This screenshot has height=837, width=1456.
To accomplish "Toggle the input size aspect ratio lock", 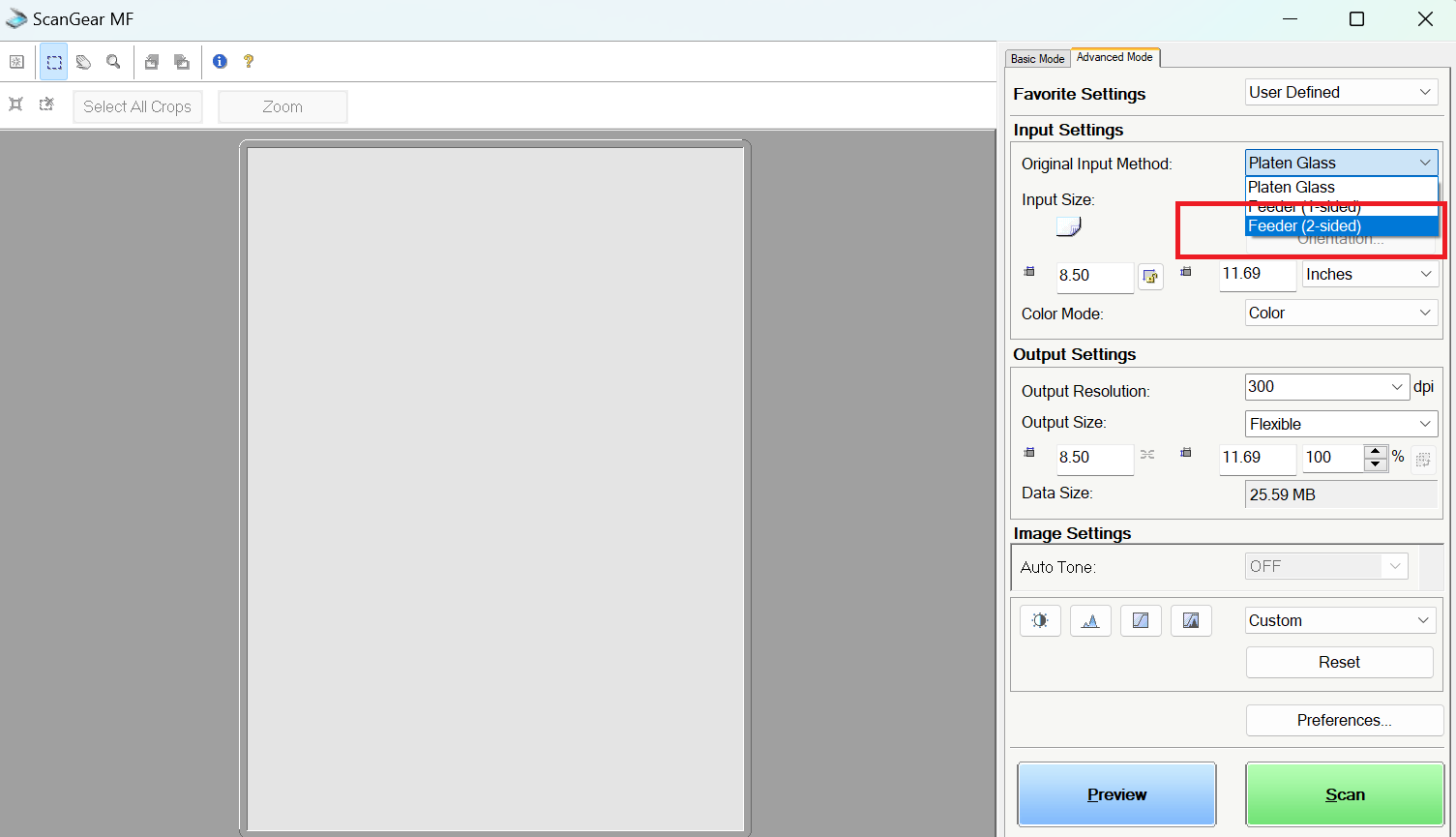I will click(1150, 277).
